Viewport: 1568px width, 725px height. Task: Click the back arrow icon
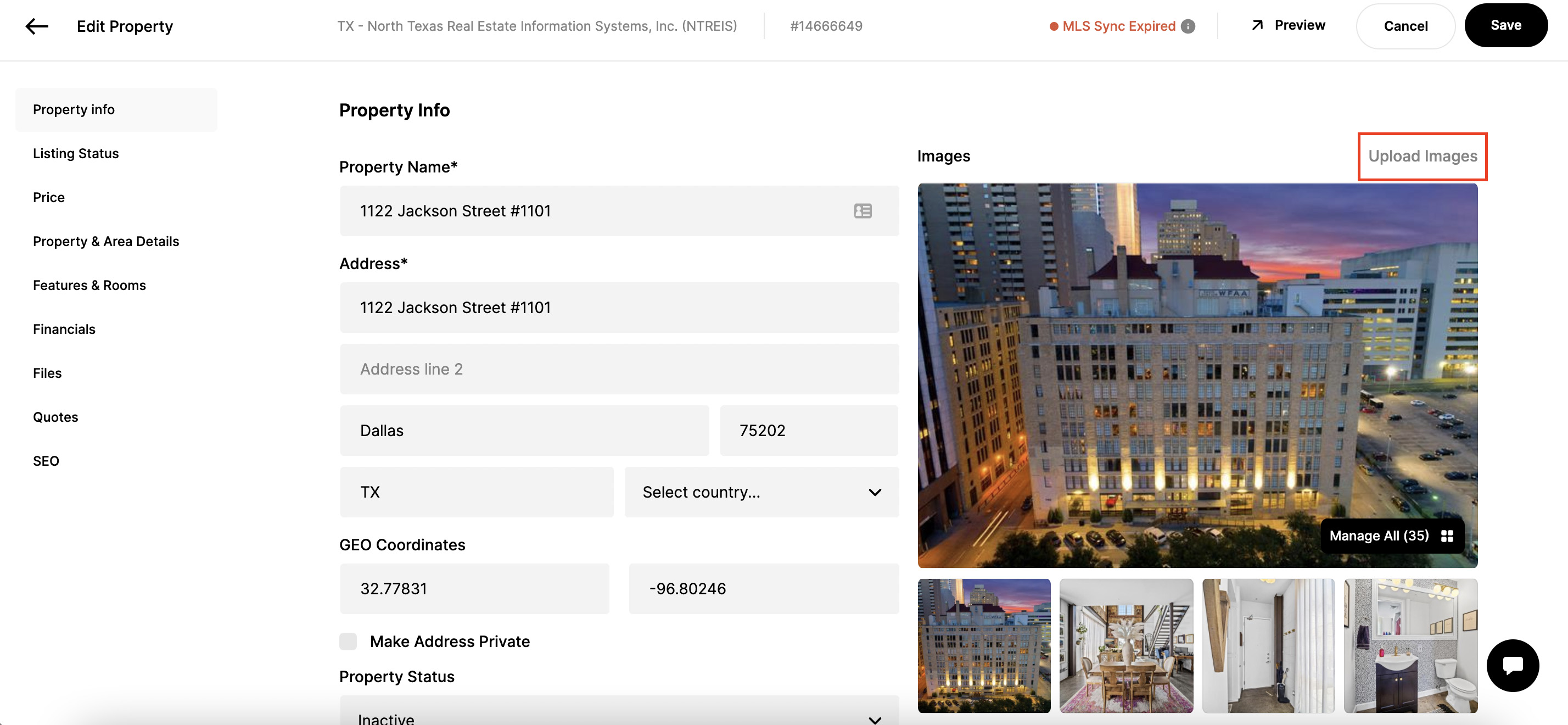[x=37, y=26]
